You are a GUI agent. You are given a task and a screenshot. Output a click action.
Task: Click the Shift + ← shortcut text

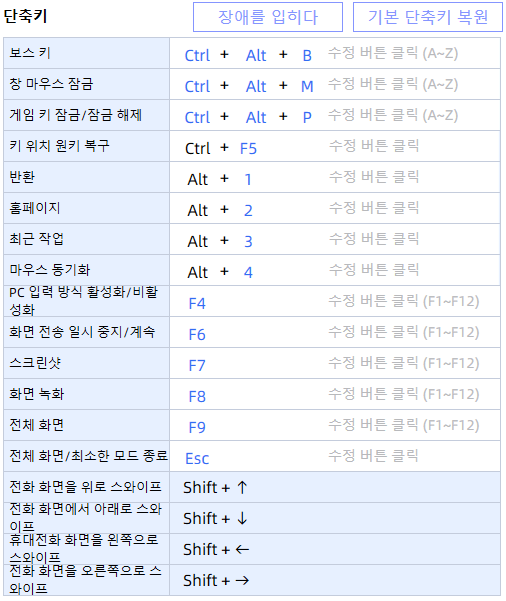(x=216, y=550)
